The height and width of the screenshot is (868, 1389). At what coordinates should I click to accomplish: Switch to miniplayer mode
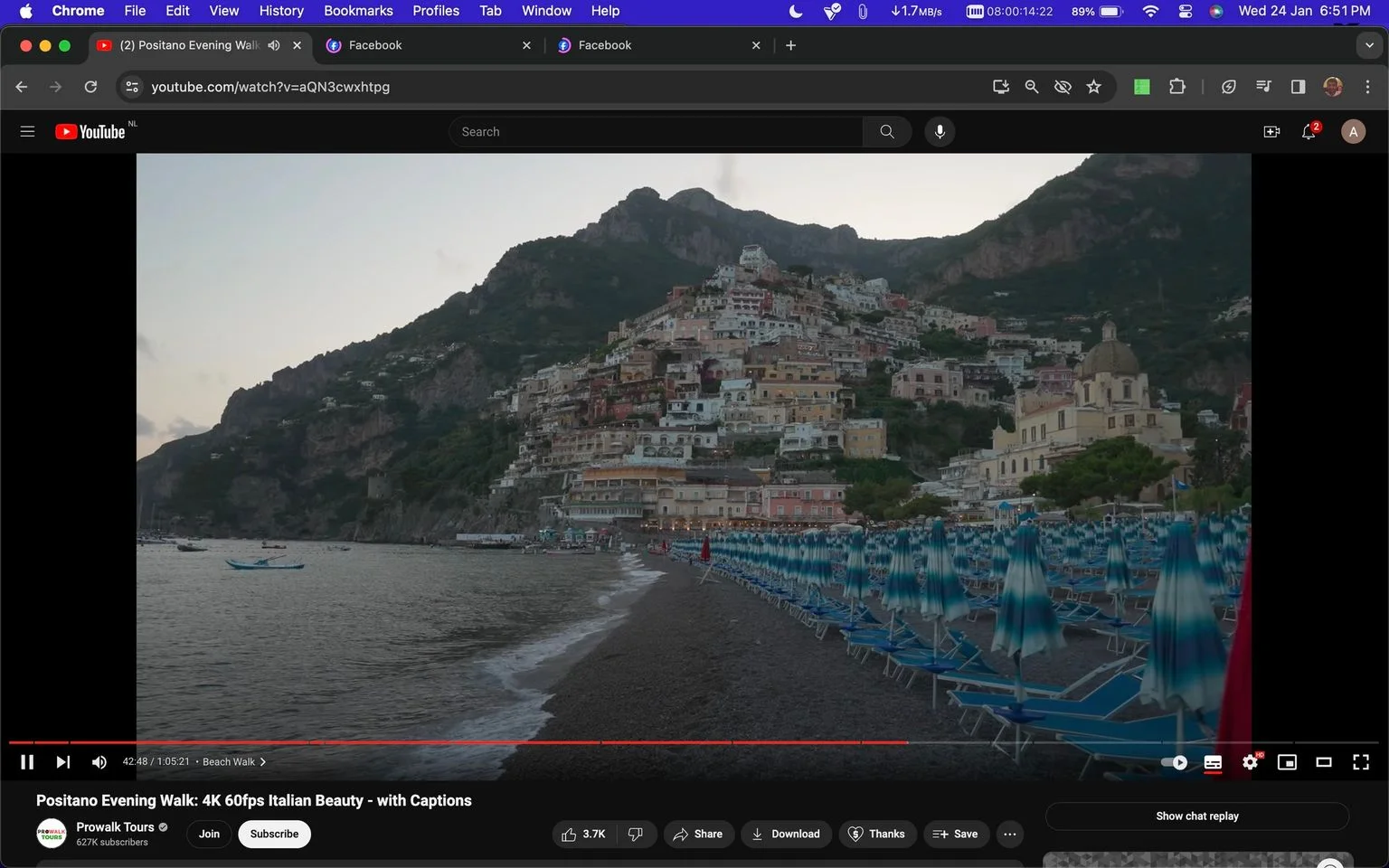click(1287, 762)
